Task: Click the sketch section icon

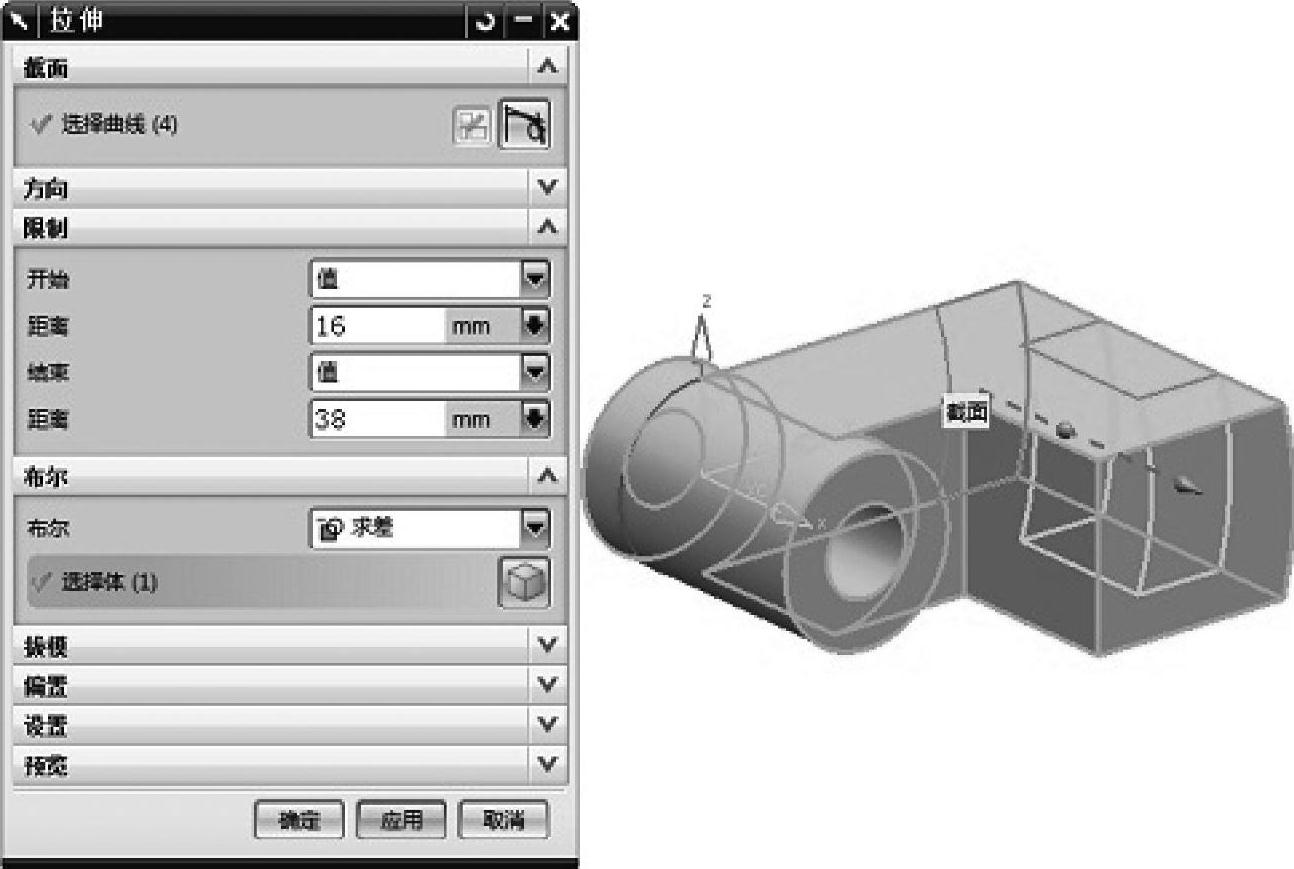Action: 471,126
